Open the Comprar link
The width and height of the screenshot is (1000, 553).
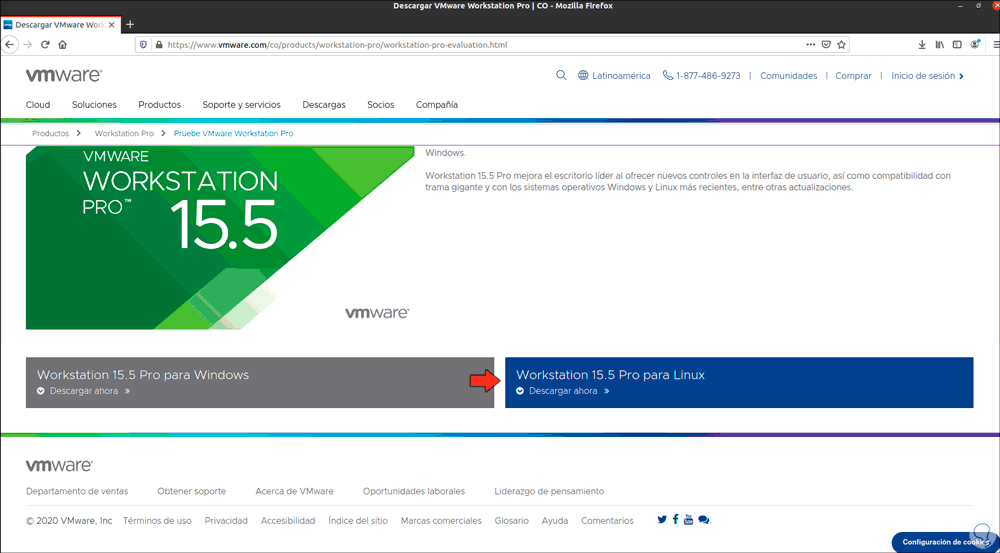[853, 75]
